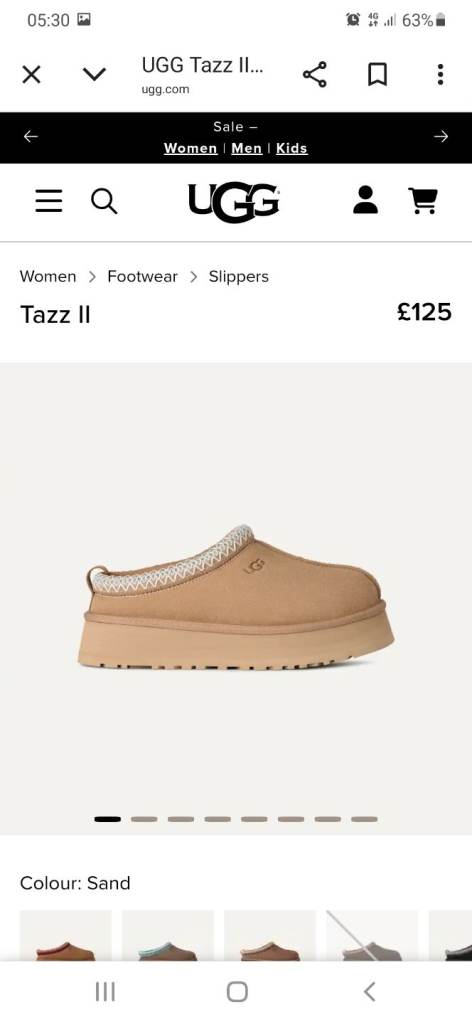Go to previous promo banner arrow

(x=31, y=136)
